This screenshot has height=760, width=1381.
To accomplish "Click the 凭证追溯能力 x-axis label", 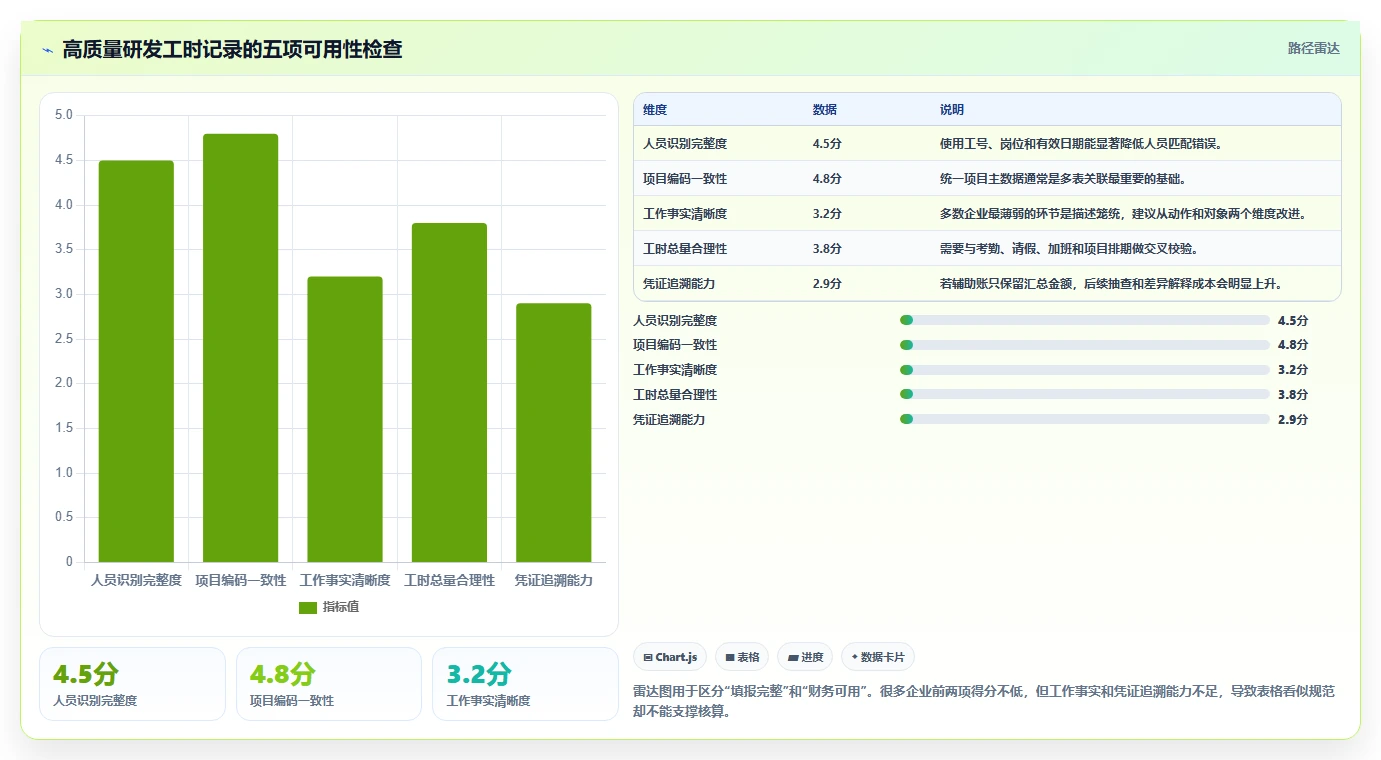I will [553, 580].
